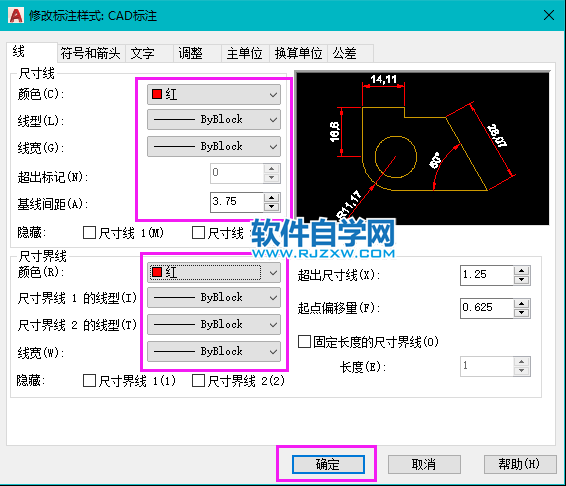566x486 pixels.
Task: Toggle hide 尺寸界线 1(1) checkbox
Action: click(x=89, y=381)
